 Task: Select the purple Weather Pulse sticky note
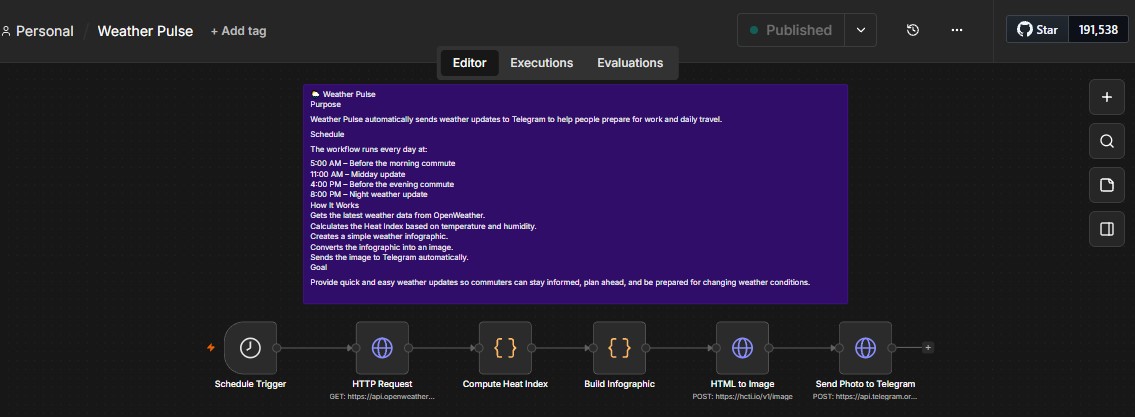click(x=575, y=194)
